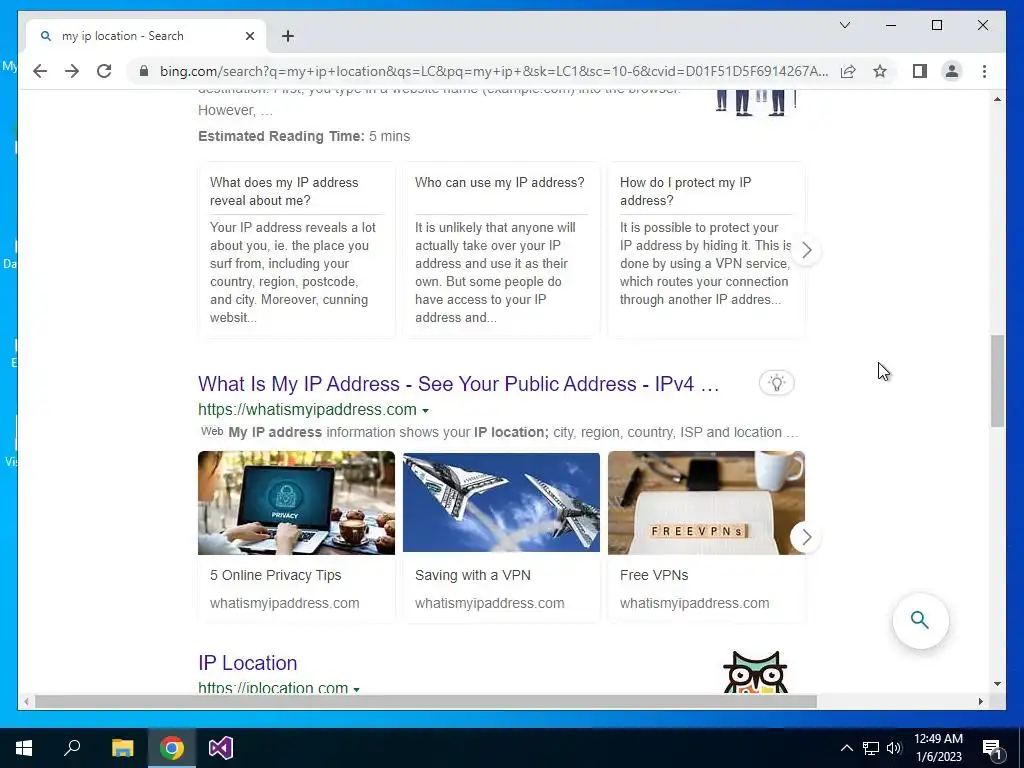Viewport: 1024px width, 768px height.
Task: Click the vertical scrollbar thumb
Action: pos(997,381)
